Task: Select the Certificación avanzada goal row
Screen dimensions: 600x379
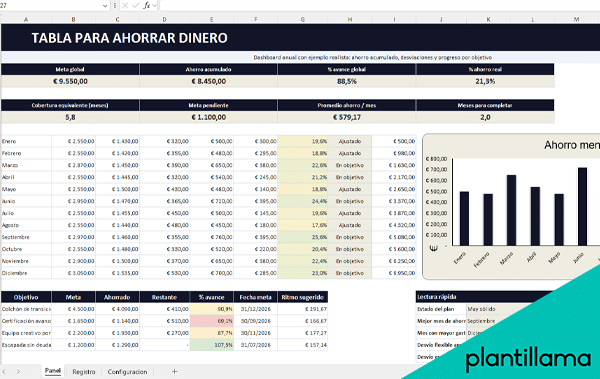Action: coord(26,321)
